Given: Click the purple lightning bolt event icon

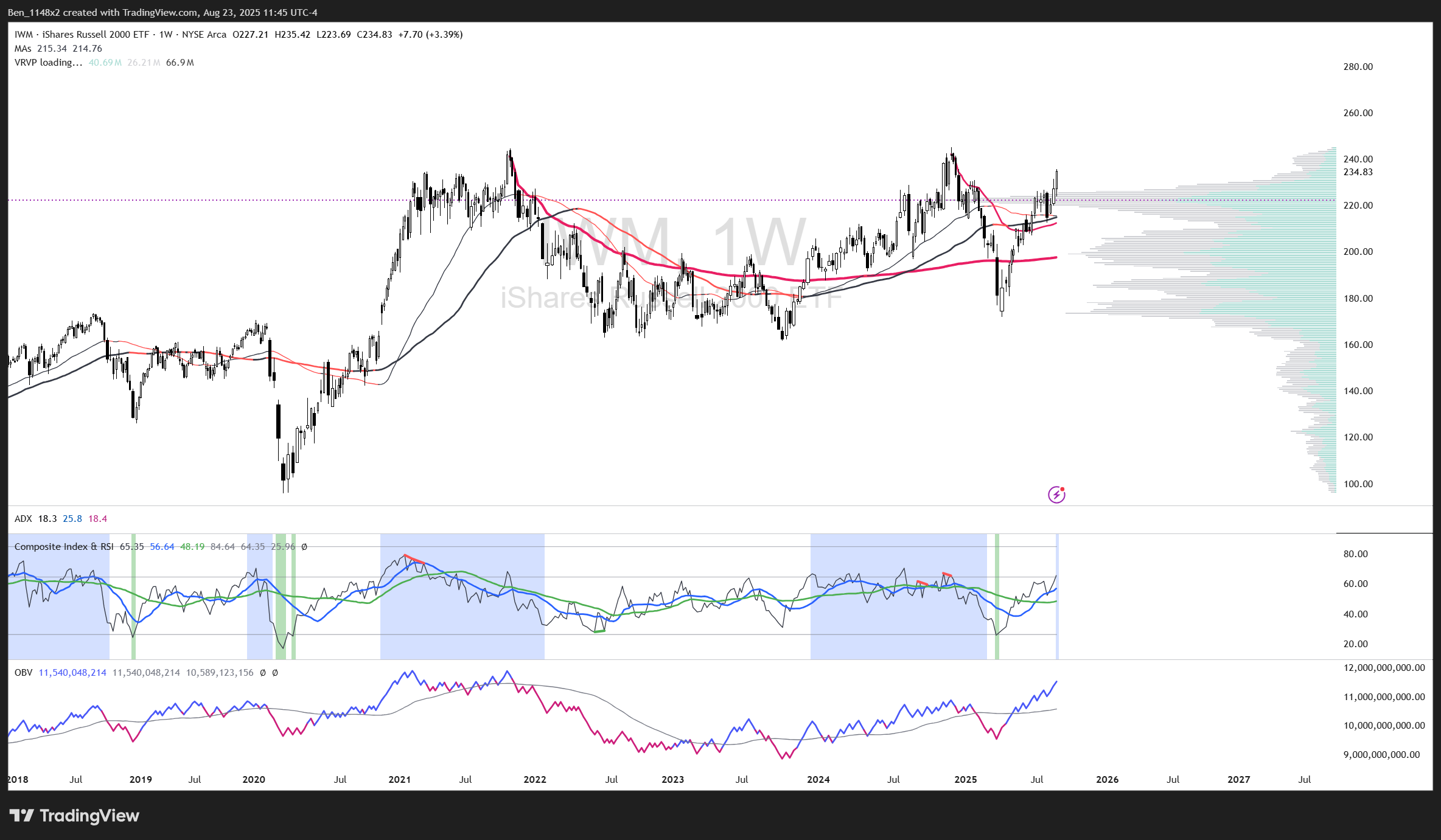Looking at the screenshot, I should point(1056,495).
